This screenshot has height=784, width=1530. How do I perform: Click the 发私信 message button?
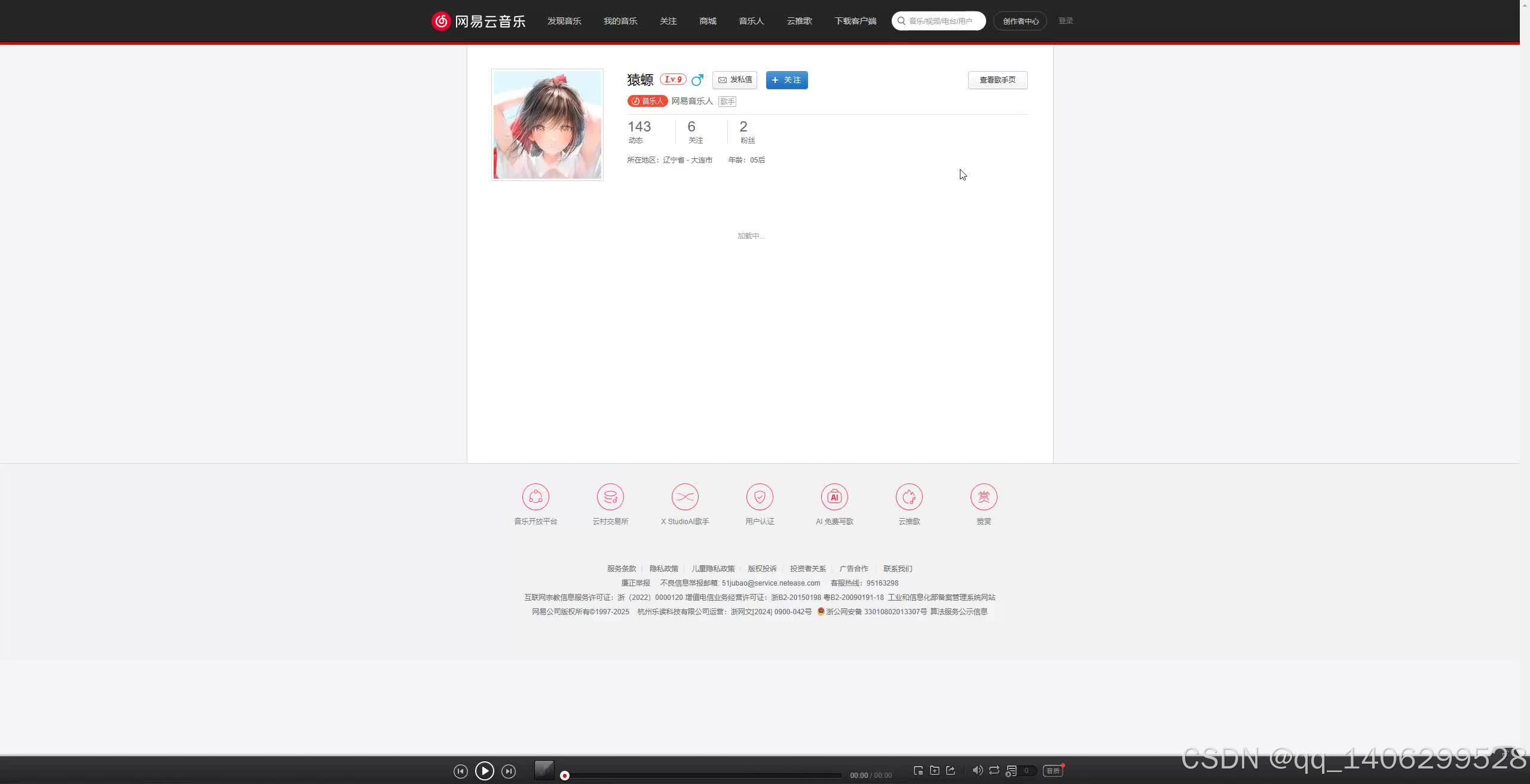(735, 80)
